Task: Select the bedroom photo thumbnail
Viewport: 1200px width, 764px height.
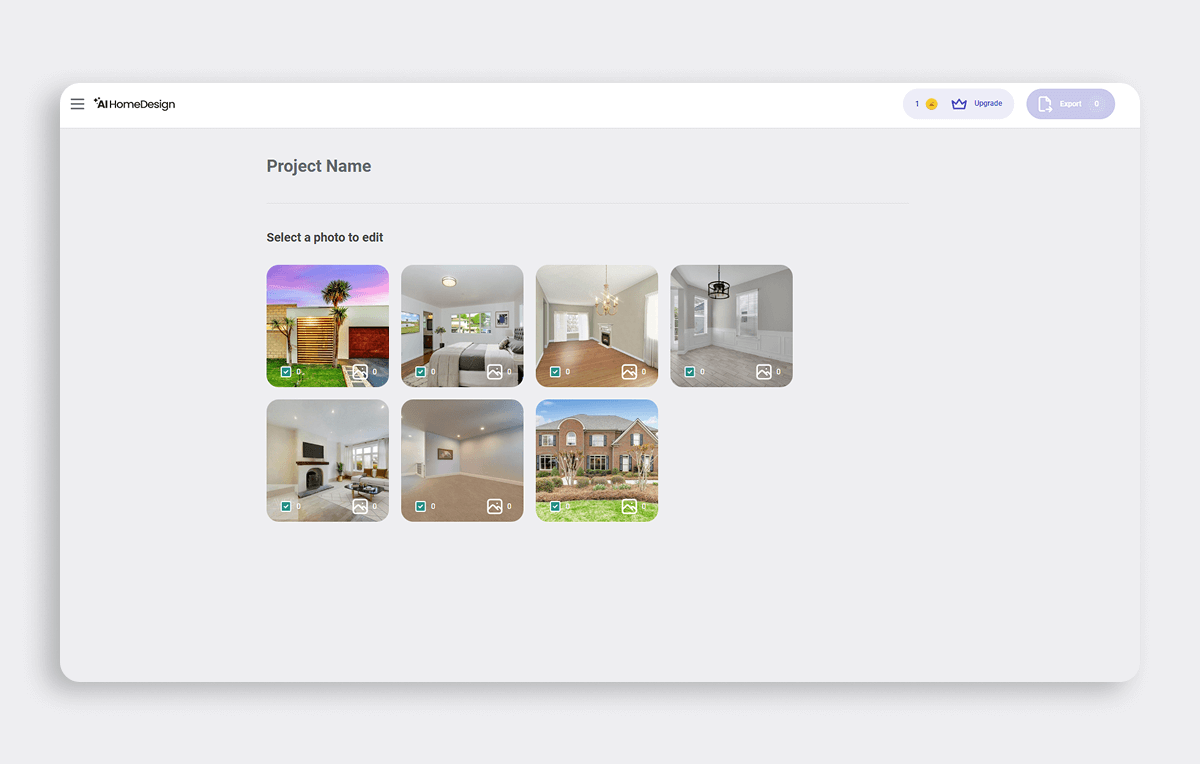Action: pos(462,325)
